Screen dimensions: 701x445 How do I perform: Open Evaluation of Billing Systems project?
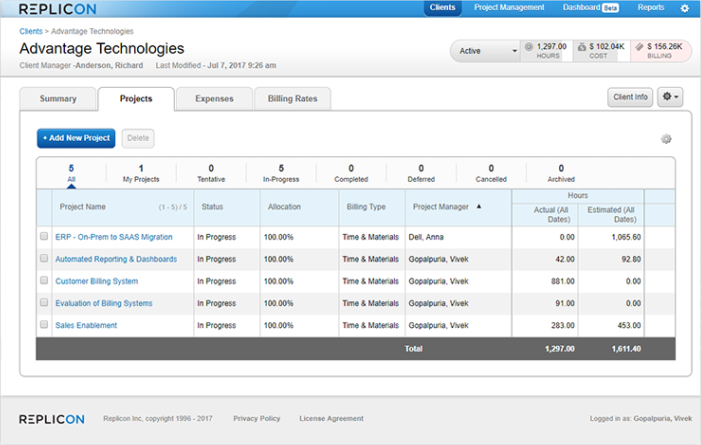pos(104,303)
